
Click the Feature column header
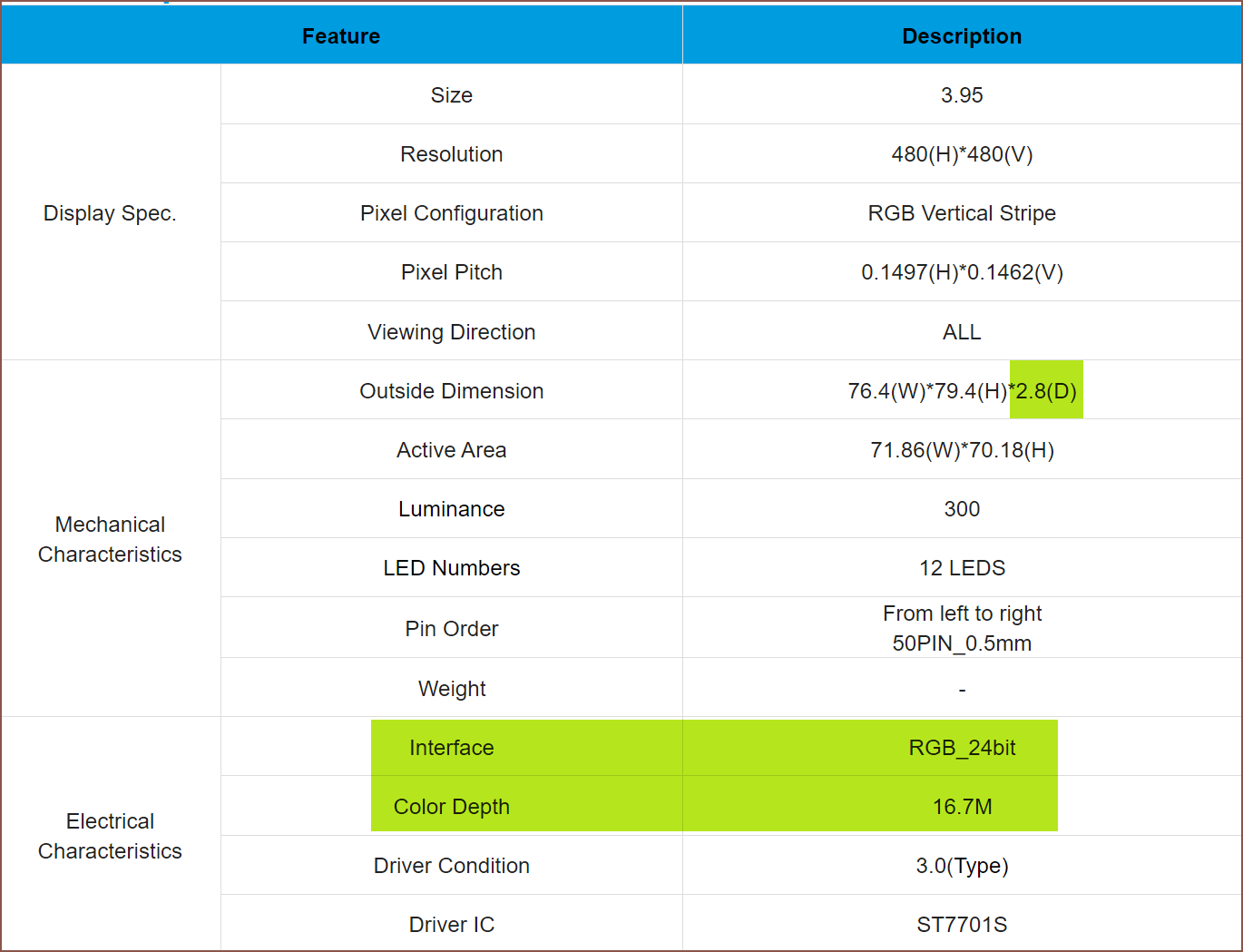click(x=341, y=36)
